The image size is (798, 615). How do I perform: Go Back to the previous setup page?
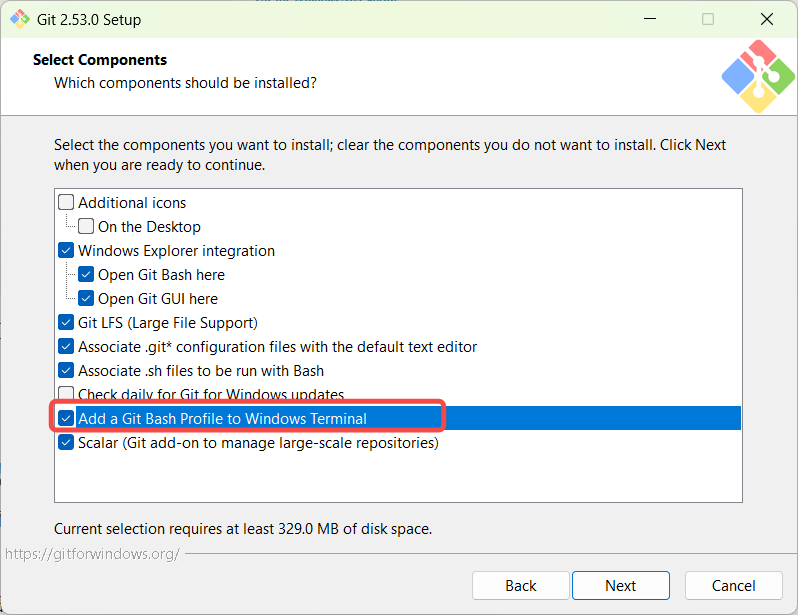click(521, 586)
